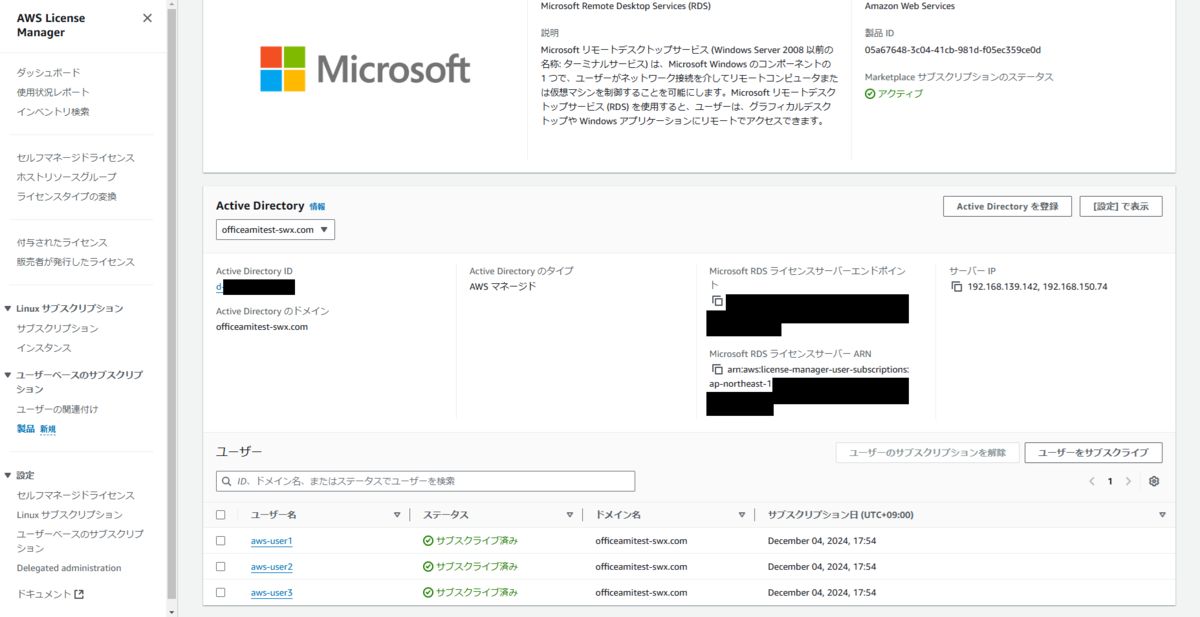Click Active Directory を登録 button
The image size is (1200, 617).
point(1007,206)
